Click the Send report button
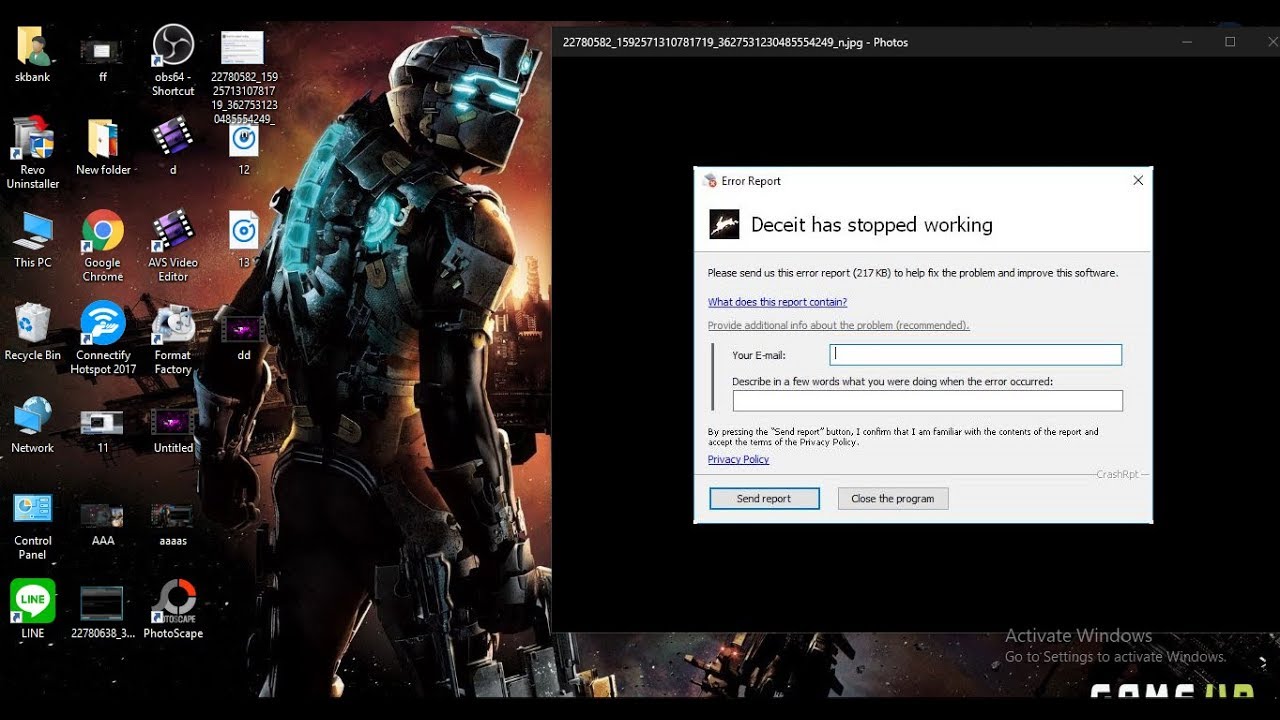This screenshot has width=1280, height=720. [764, 498]
